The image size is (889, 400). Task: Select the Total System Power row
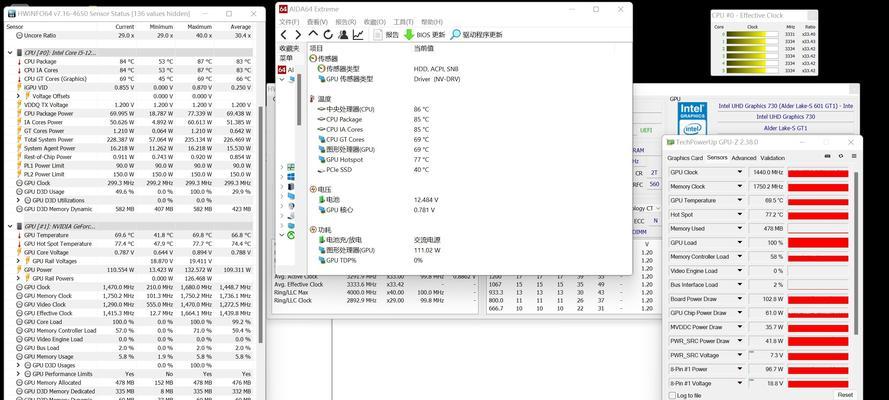point(129,139)
